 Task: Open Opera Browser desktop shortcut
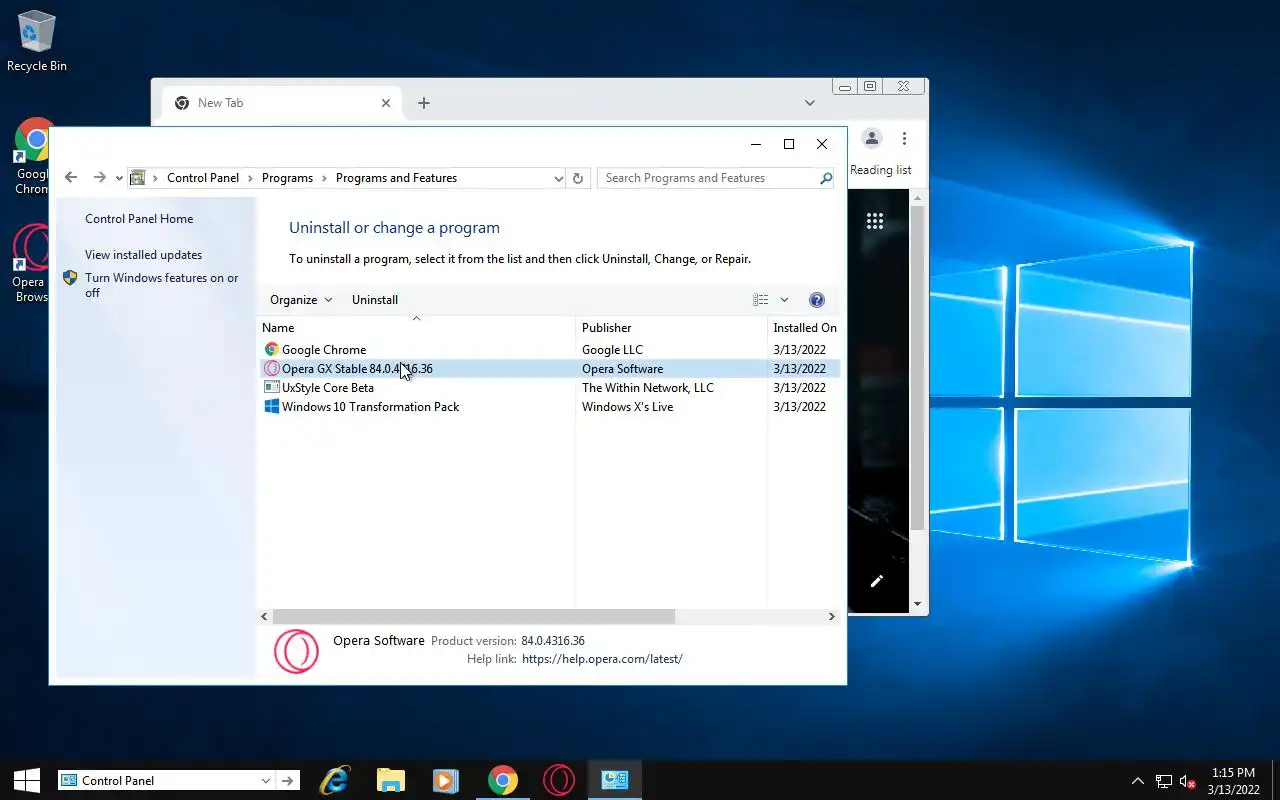[x=30, y=263]
